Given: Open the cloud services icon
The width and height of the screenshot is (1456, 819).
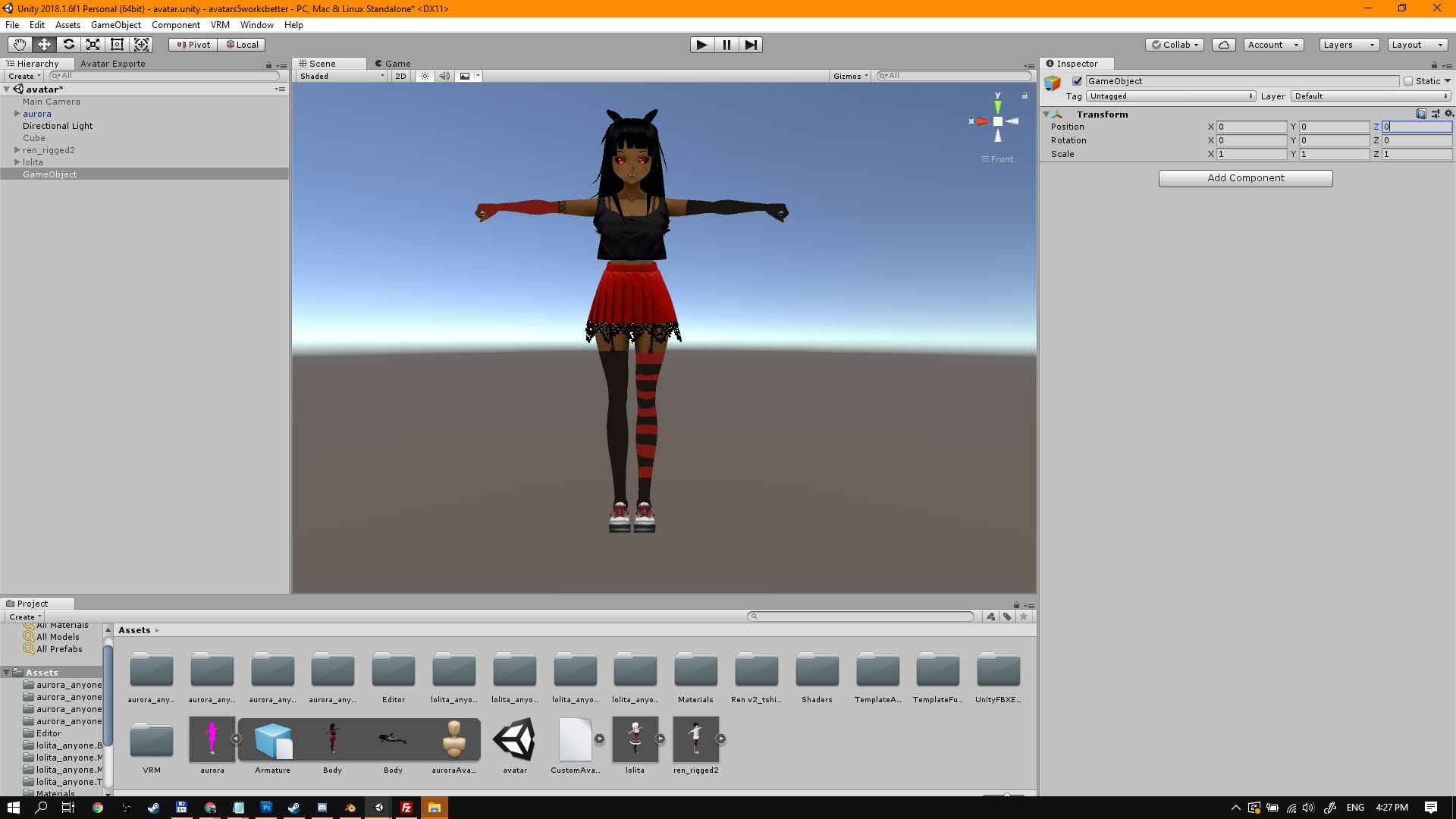Looking at the screenshot, I should (x=1223, y=45).
